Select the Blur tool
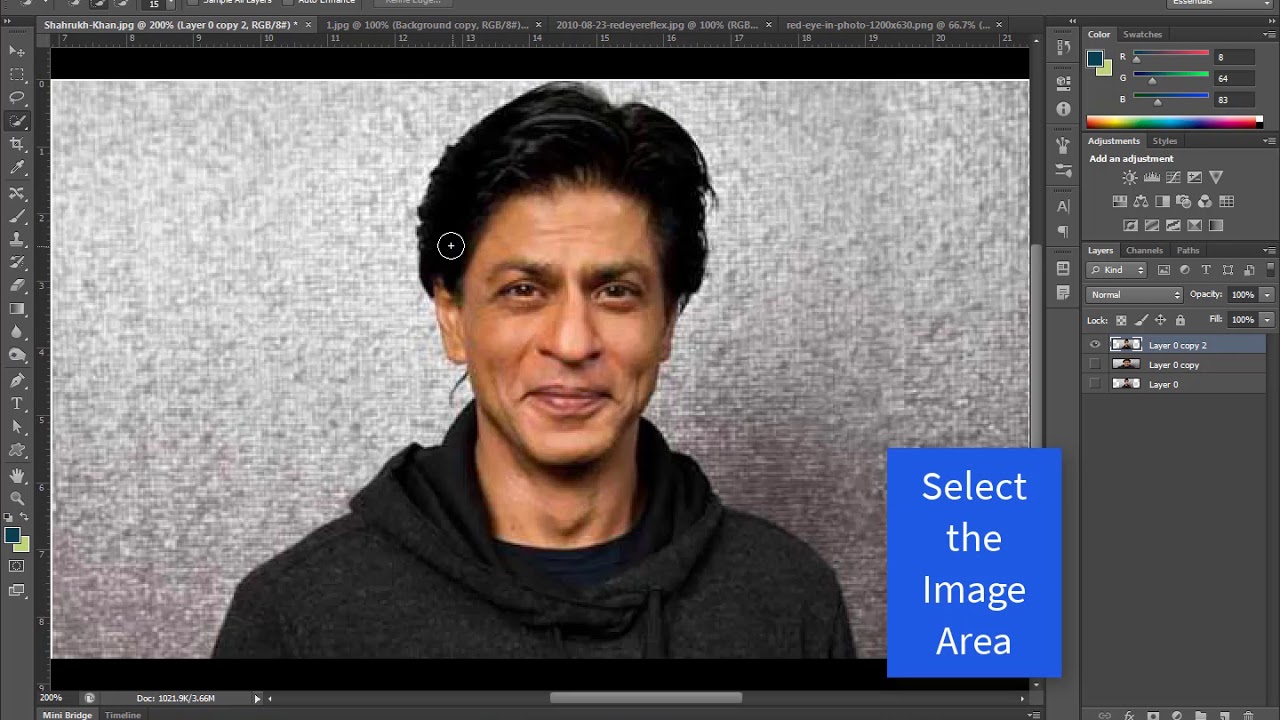The height and width of the screenshot is (720, 1280). click(x=17, y=332)
